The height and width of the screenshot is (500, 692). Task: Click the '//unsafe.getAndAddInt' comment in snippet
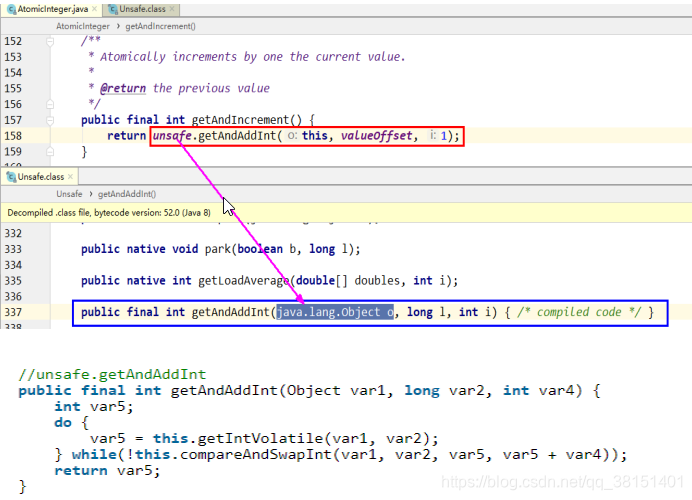pyautogui.click(x=112, y=374)
